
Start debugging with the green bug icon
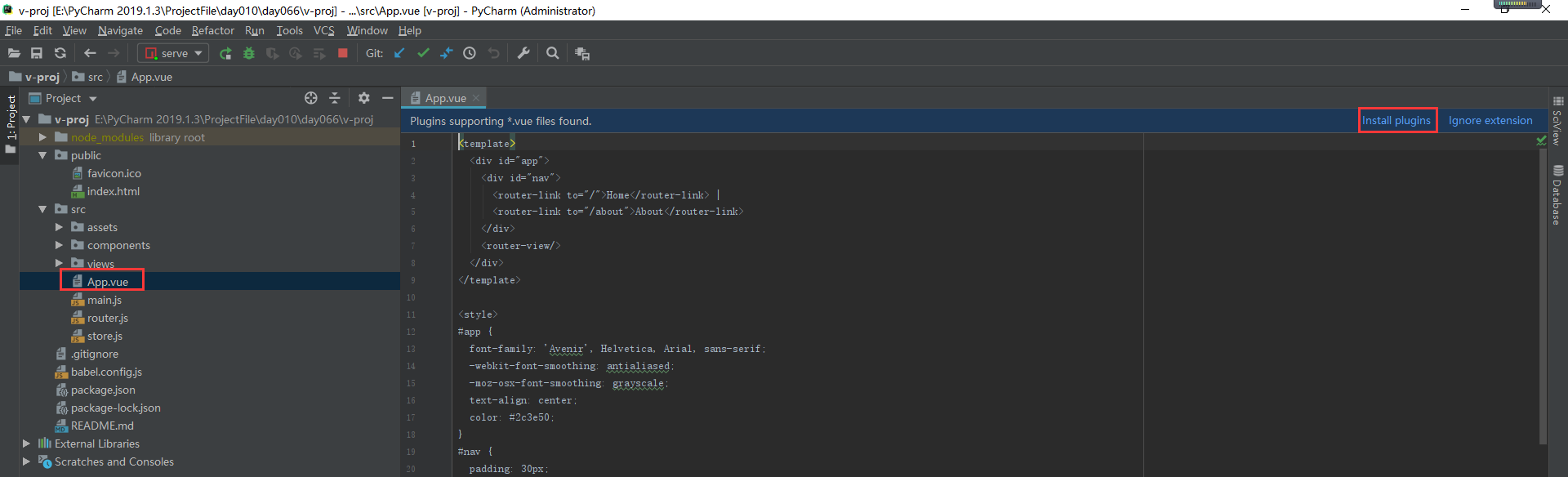click(249, 53)
